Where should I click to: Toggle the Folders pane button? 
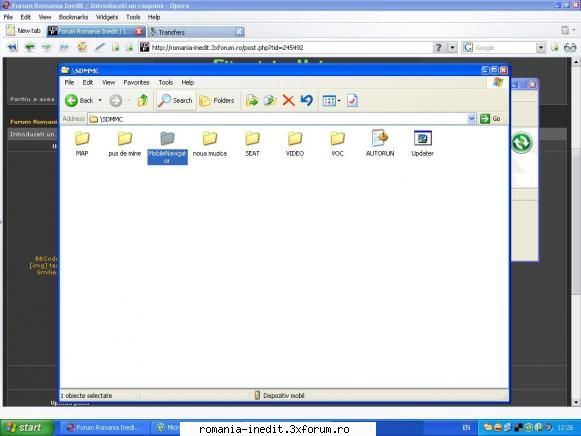pyautogui.click(x=217, y=100)
